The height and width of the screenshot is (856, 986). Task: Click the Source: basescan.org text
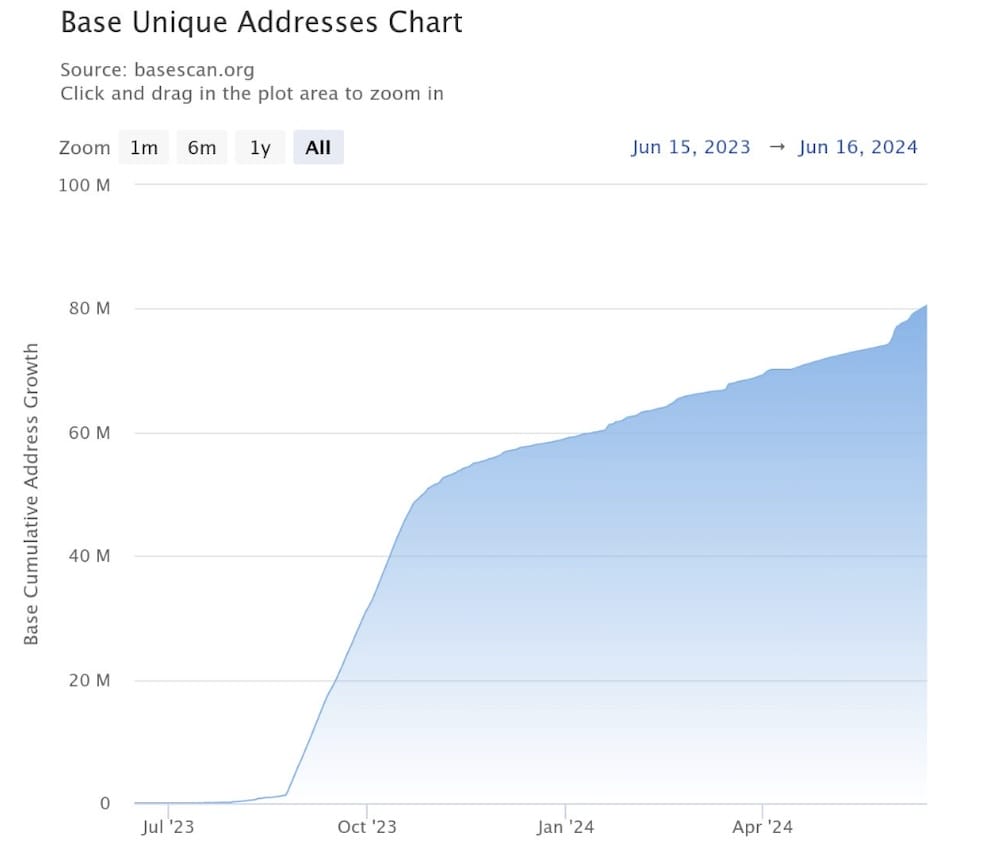click(x=157, y=70)
